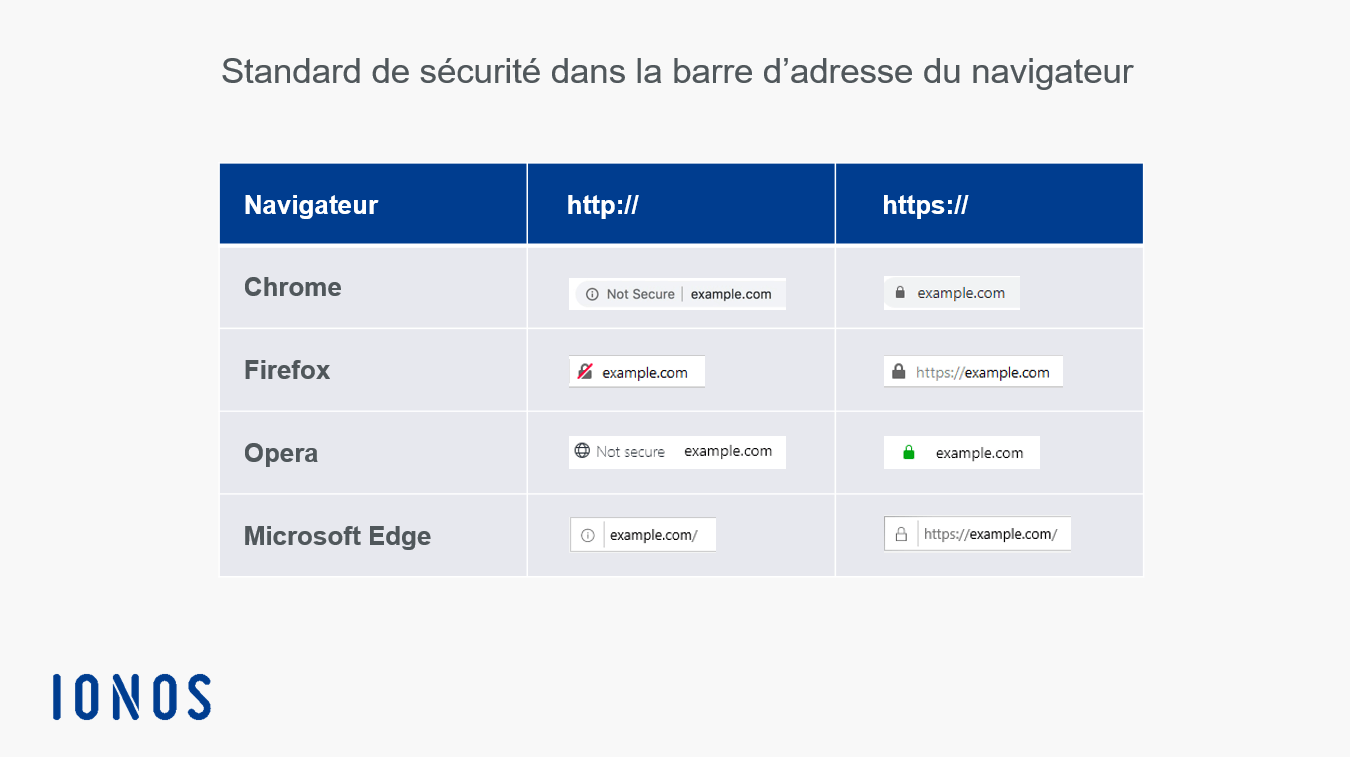Click the Firefox https gray padlock icon
1350x757 pixels.
(898, 372)
